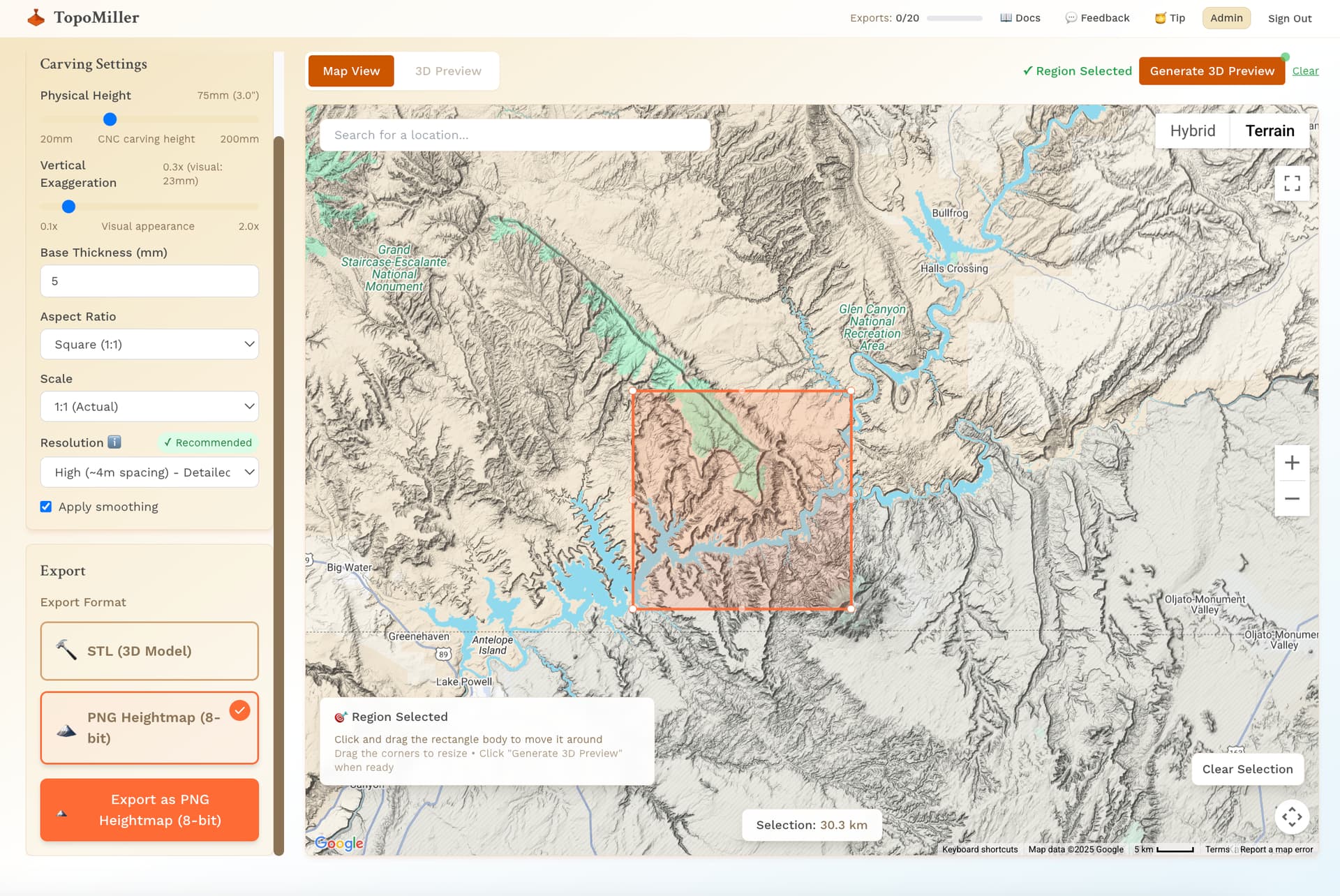The width and height of the screenshot is (1340, 896).
Task: Click the map pan control icon
Action: click(1292, 816)
